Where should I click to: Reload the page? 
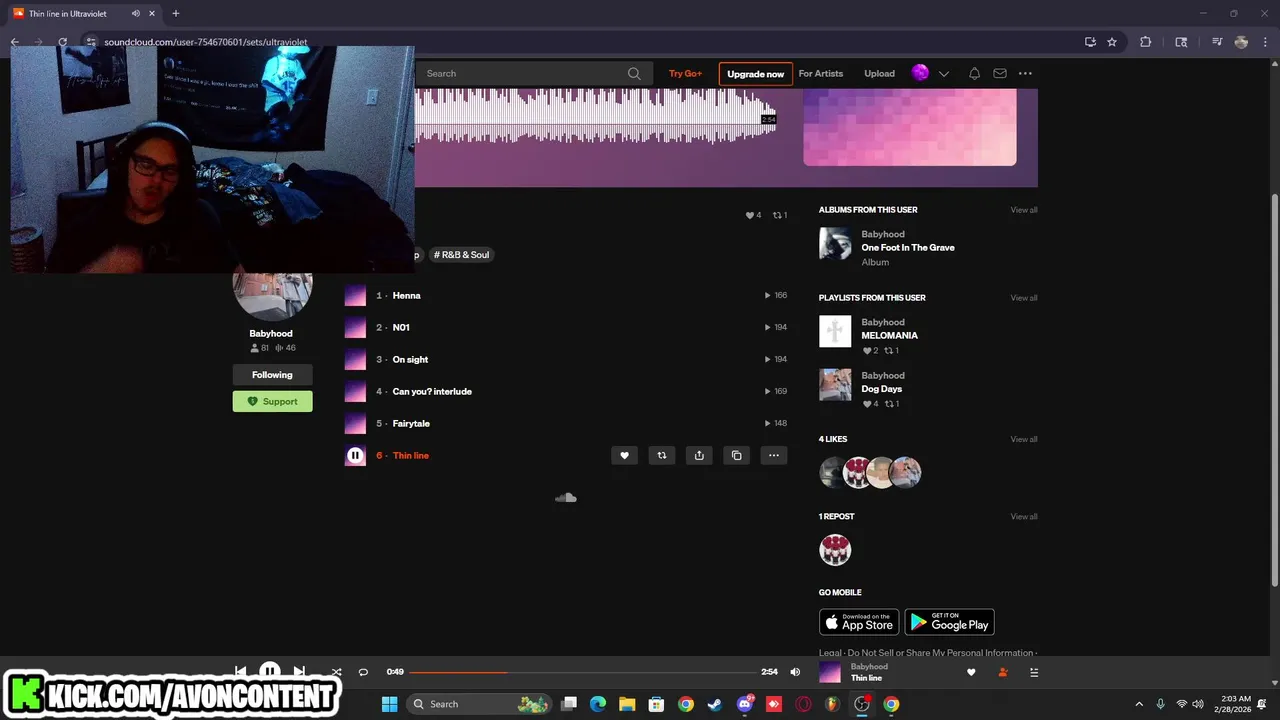(x=62, y=42)
